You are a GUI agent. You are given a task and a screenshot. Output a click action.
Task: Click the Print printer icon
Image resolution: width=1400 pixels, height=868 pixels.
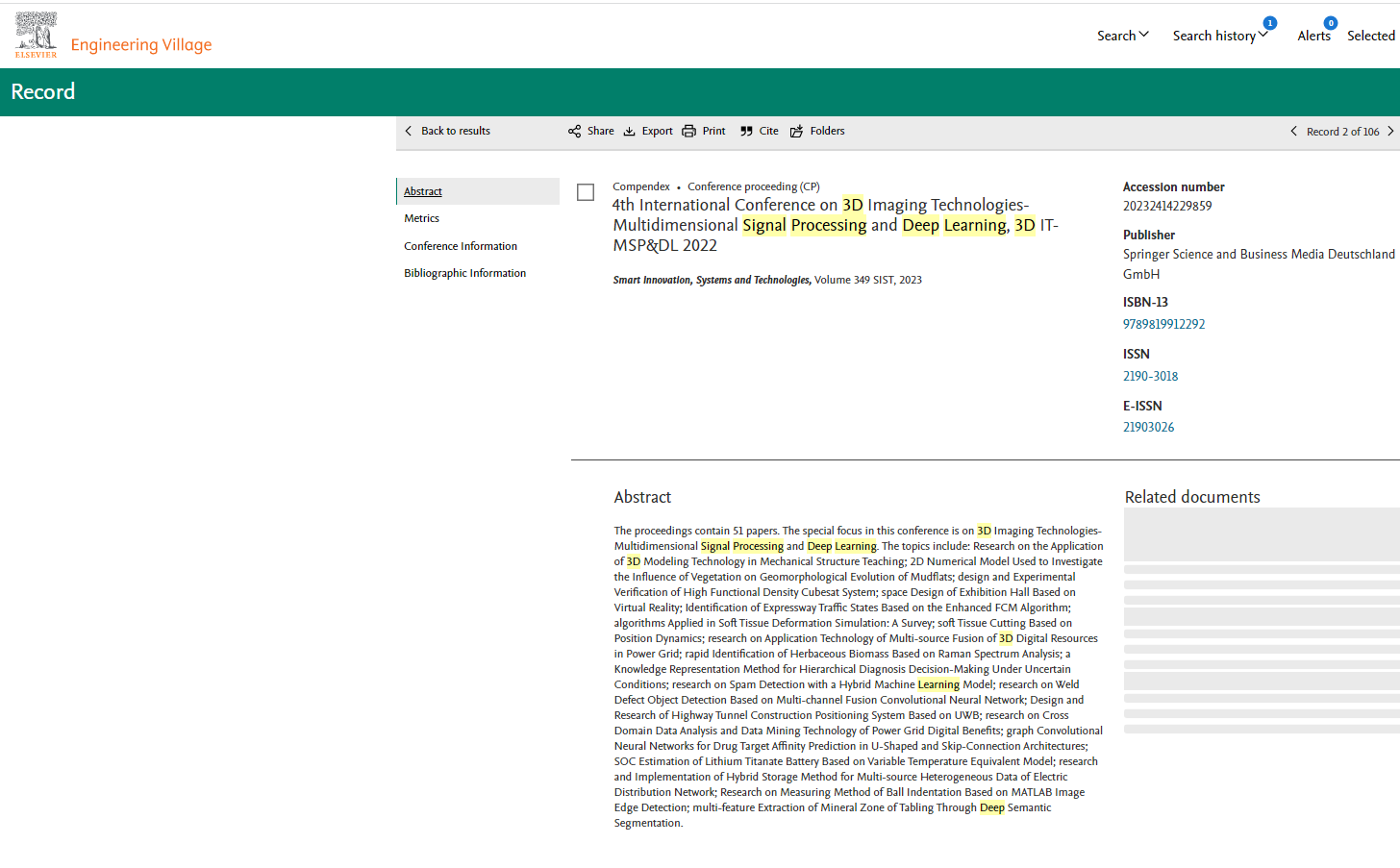(688, 132)
